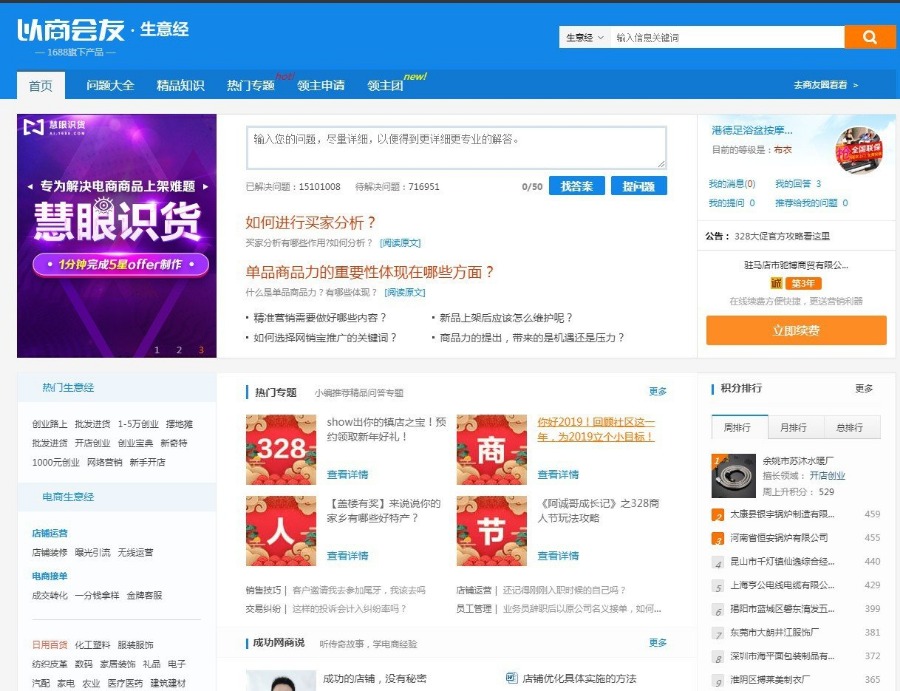The height and width of the screenshot is (691, 900).
Task: Click the 诚 integrity badge beside the company name
Action: pos(775,284)
